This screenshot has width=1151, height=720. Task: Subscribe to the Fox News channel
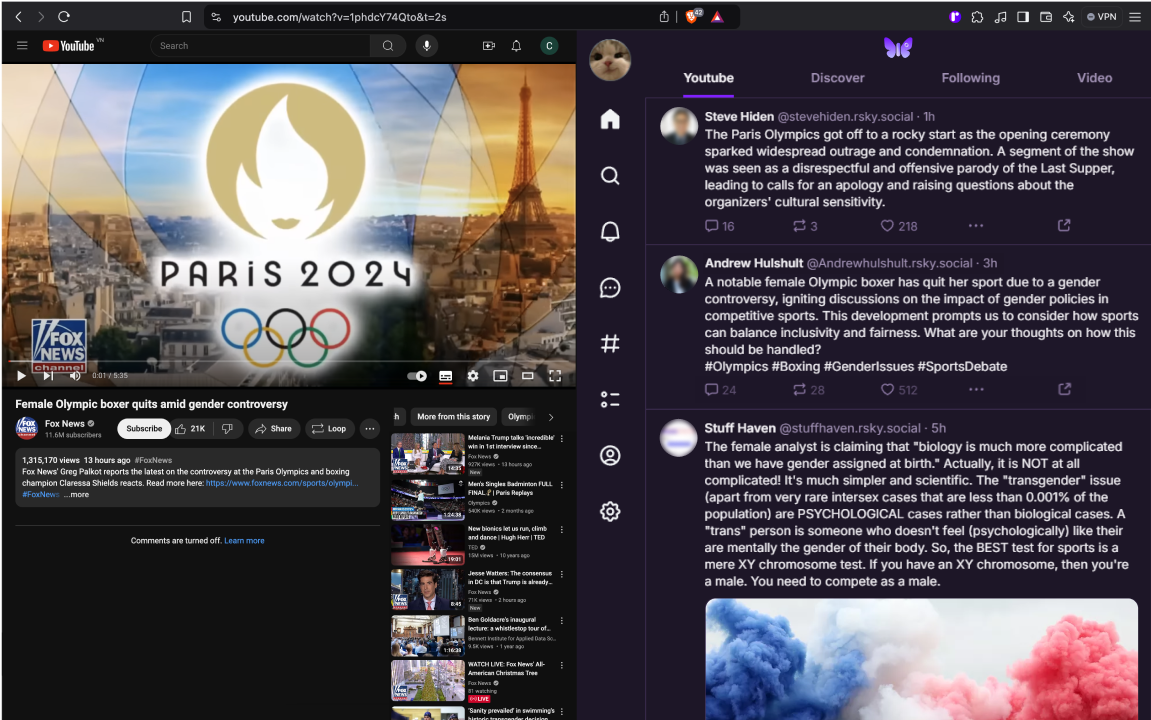click(x=144, y=429)
